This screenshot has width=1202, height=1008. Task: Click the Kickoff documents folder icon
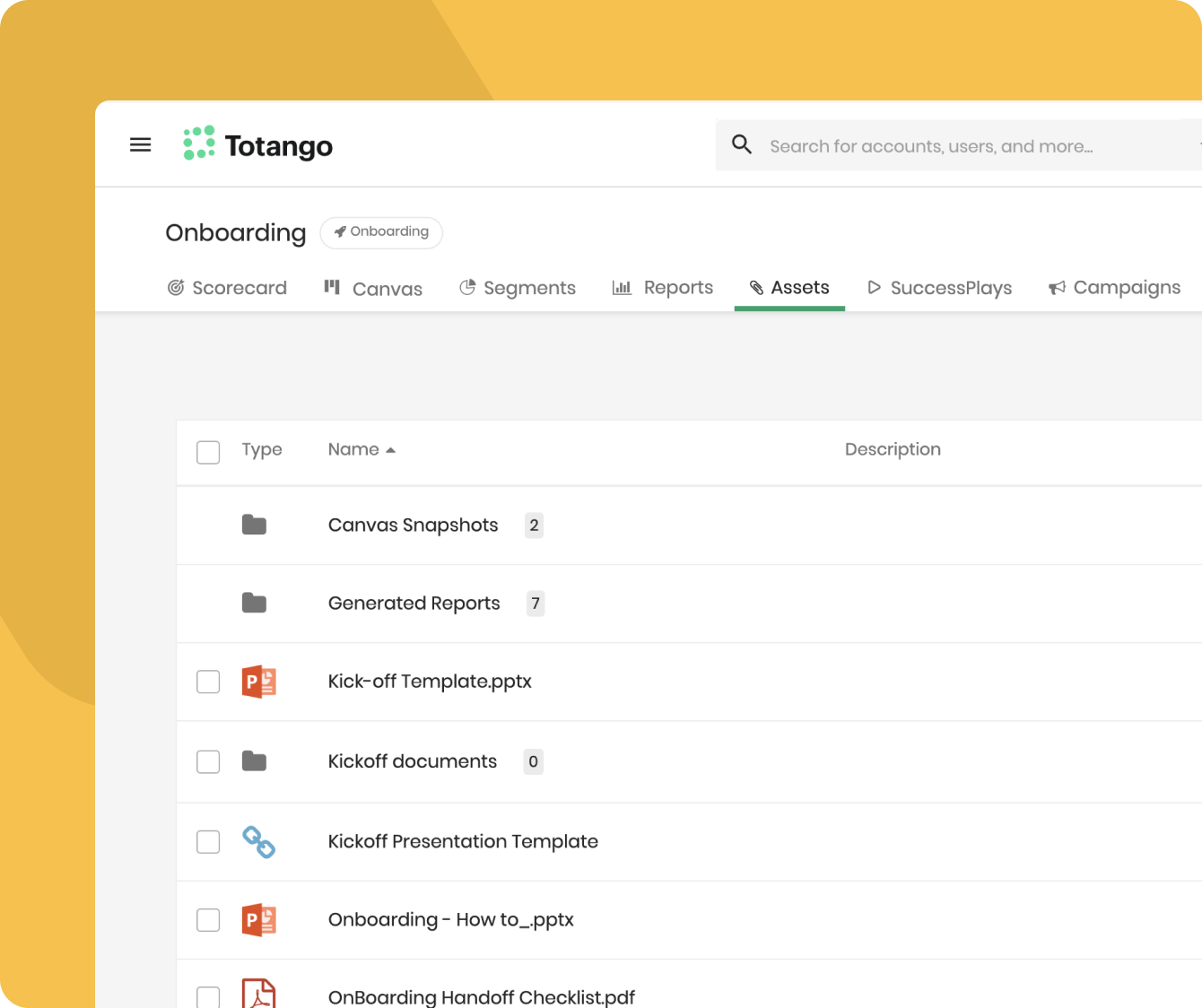(254, 761)
